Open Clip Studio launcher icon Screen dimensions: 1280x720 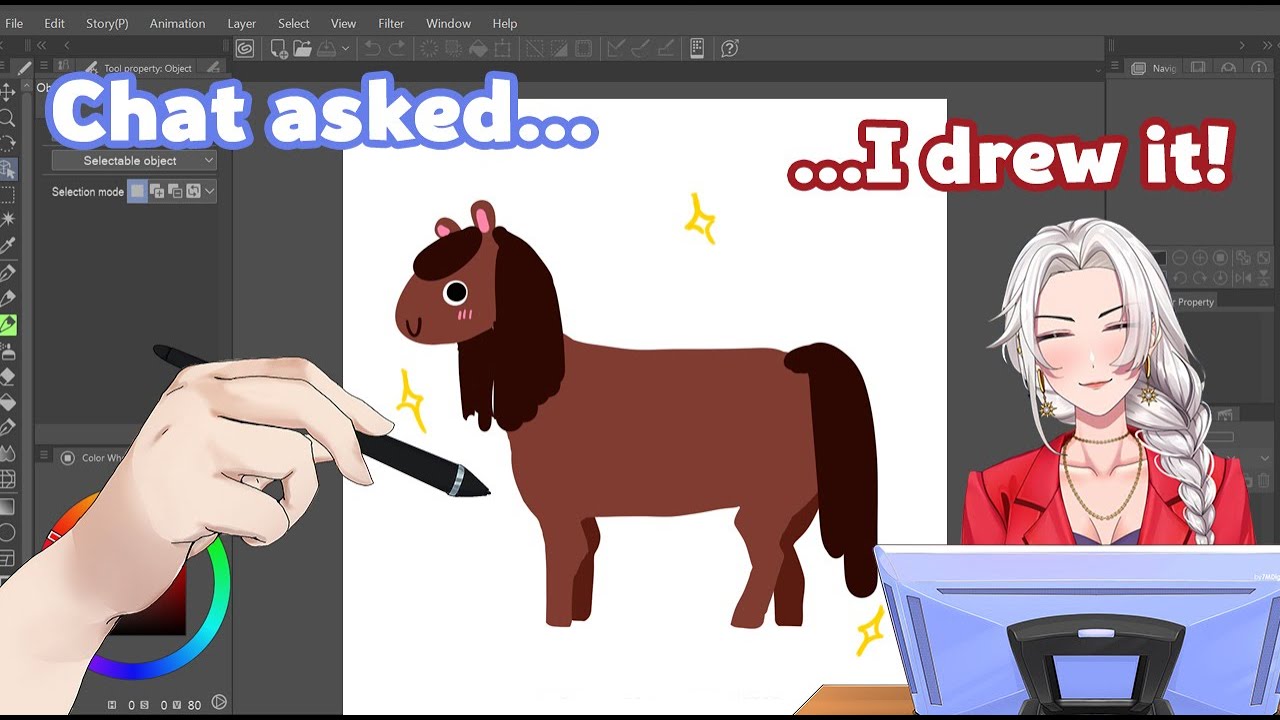pos(245,48)
